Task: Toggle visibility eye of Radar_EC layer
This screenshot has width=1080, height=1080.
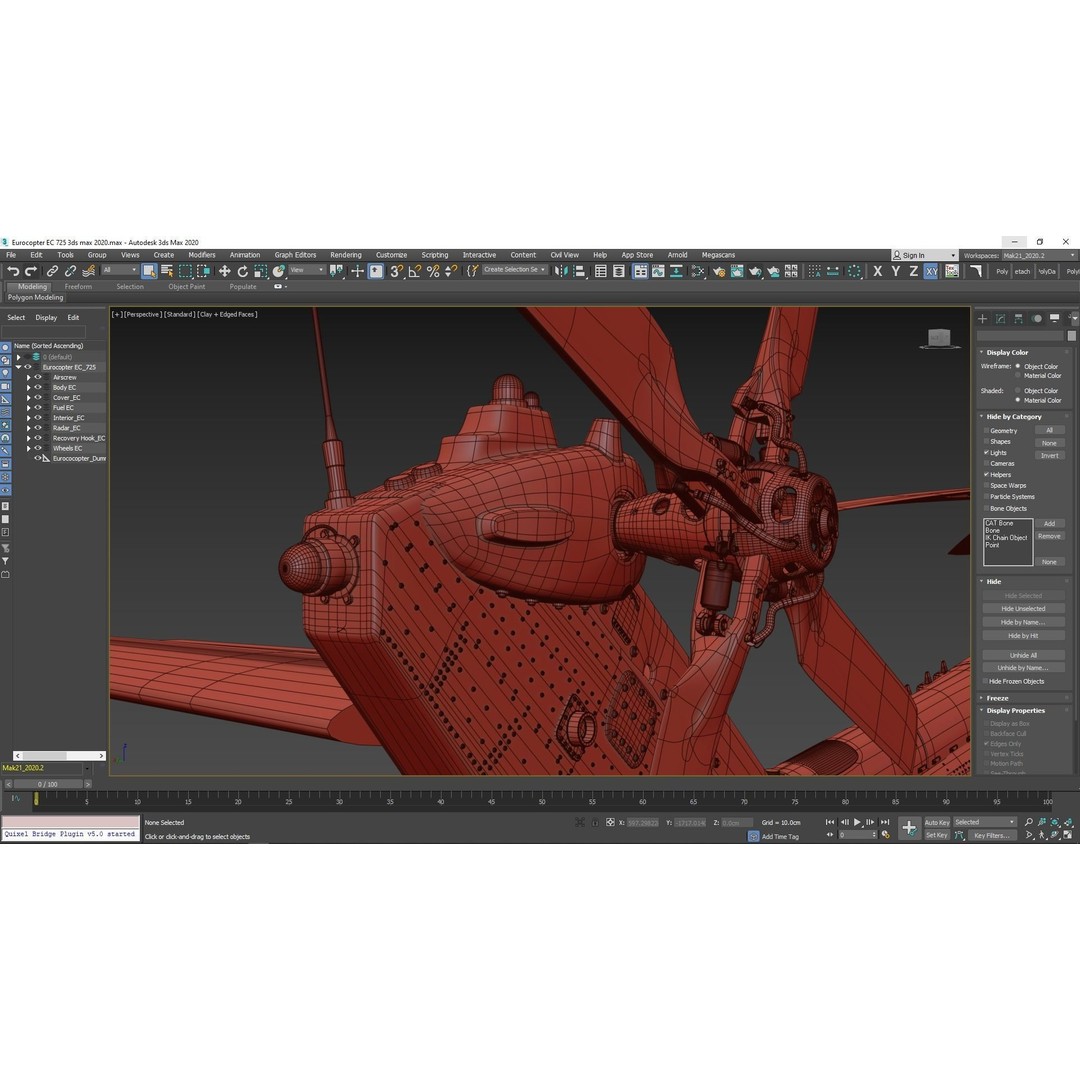Action: [39, 428]
